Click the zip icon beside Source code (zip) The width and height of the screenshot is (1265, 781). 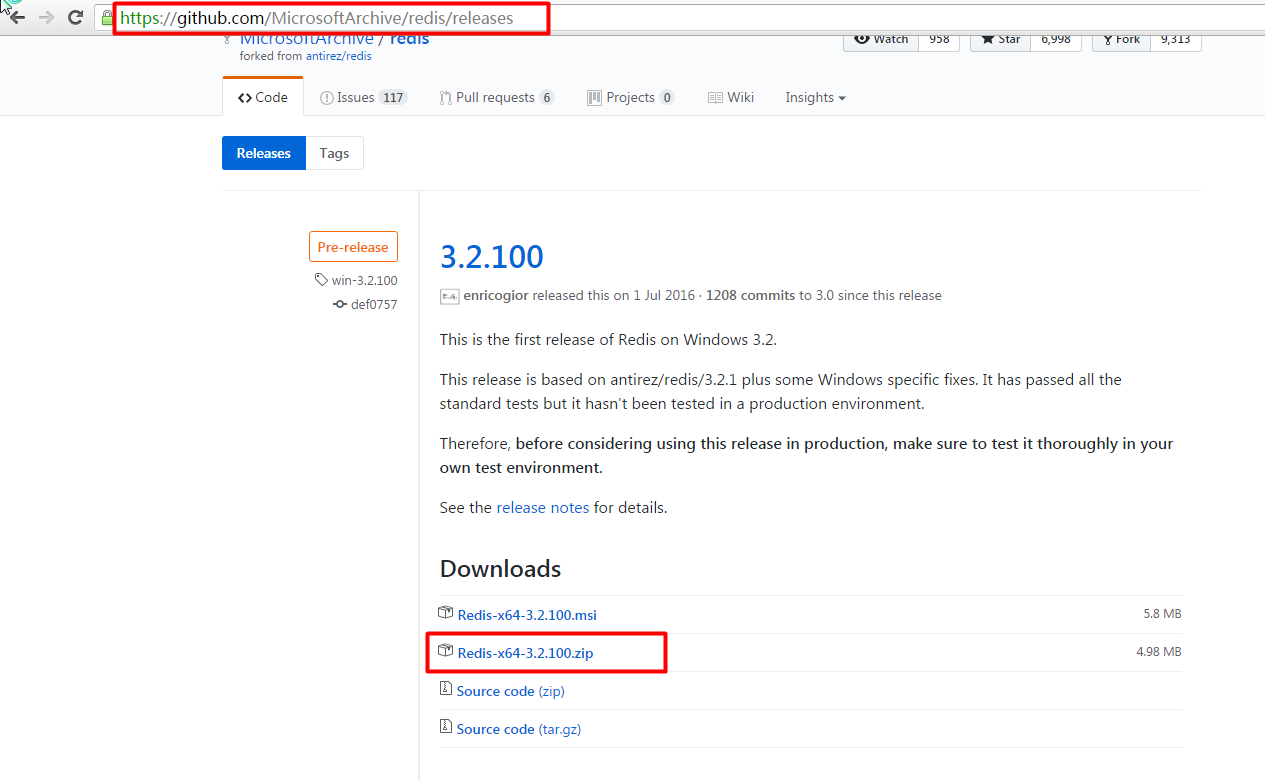(x=446, y=689)
